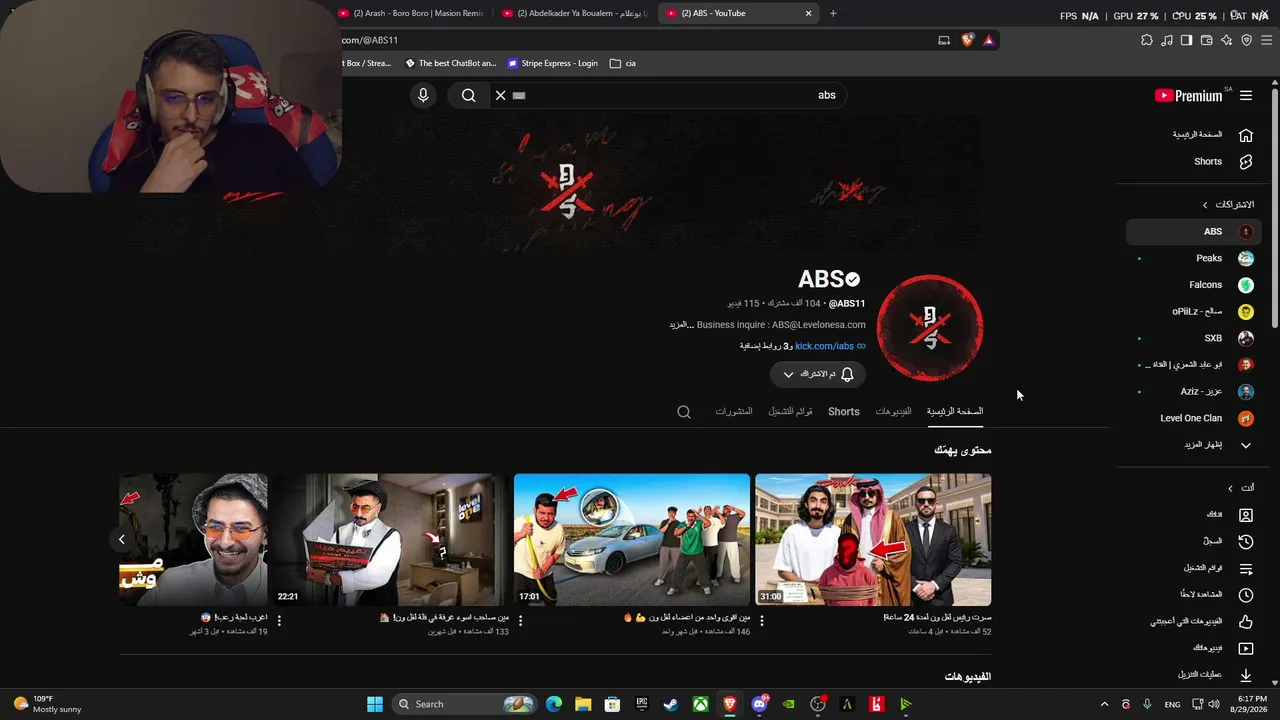Click the Windows taskbar Search box

pos(464,704)
